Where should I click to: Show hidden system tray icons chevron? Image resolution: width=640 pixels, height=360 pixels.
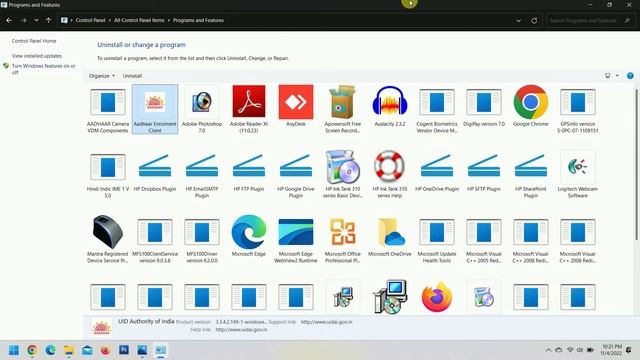tap(548, 350)
